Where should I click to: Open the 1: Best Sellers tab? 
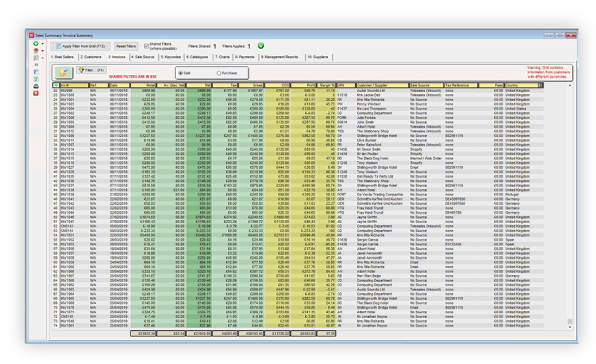click(62, 57)
